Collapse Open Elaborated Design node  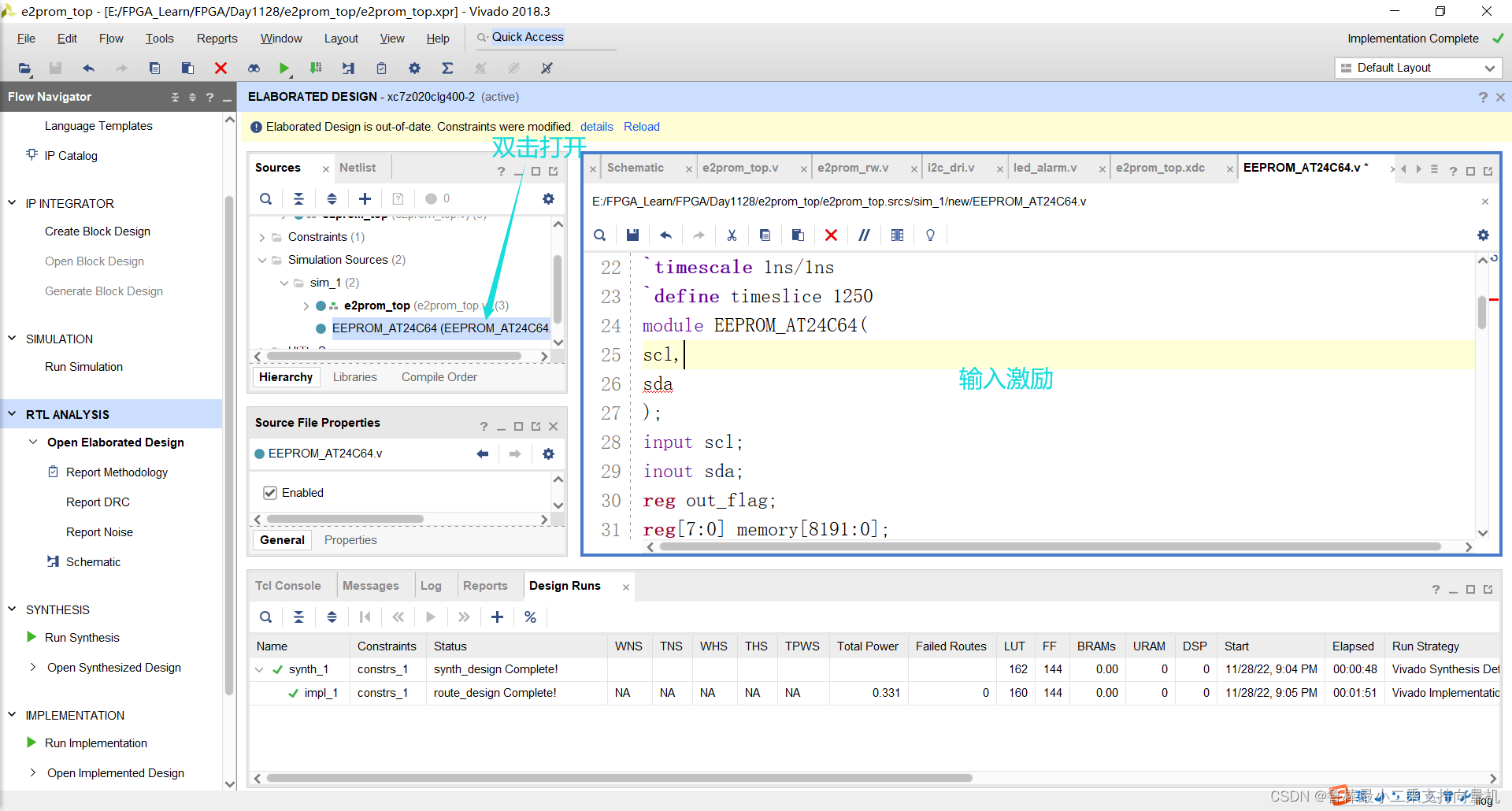[x=33, y=443]
